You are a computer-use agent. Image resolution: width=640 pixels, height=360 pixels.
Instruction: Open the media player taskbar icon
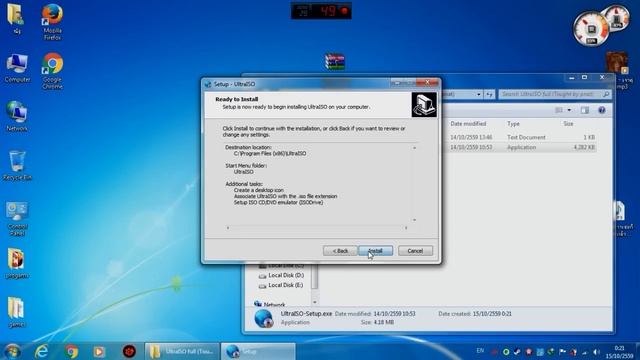tap(99, 351)
